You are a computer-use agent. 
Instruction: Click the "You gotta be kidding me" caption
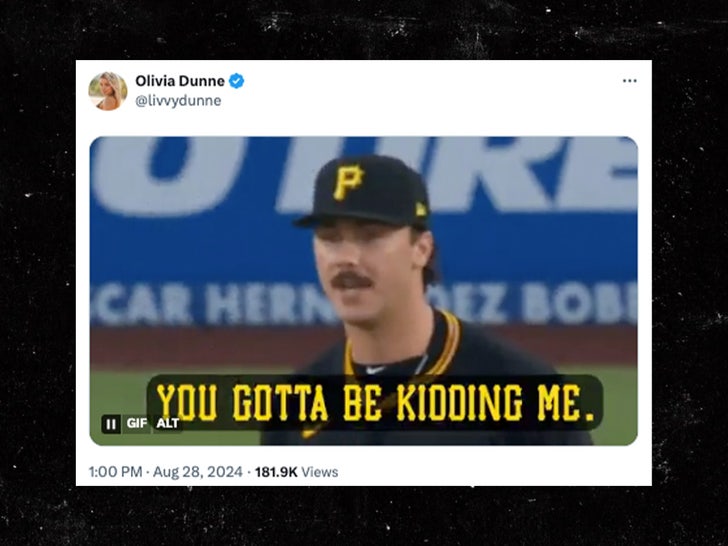[375, 402]
